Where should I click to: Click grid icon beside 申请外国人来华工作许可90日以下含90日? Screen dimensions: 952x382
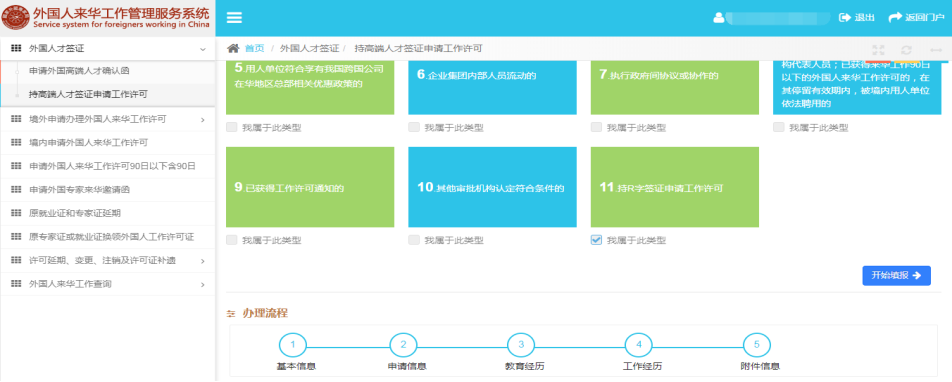pyautogui.click(x=16, y=166)
